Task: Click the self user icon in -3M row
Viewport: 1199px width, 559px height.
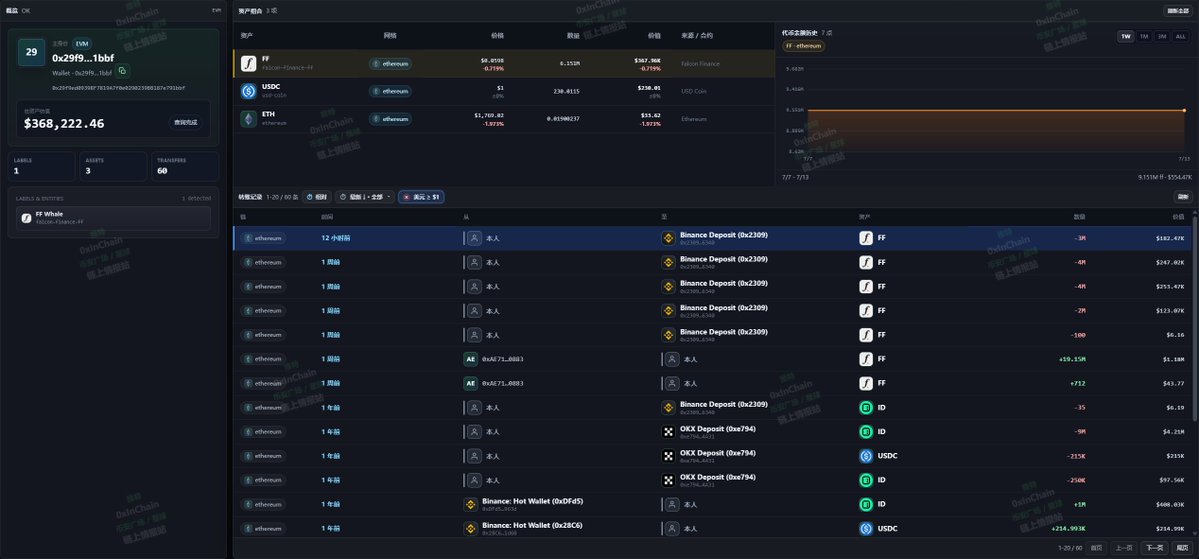Action: pyautogui.click(x=475, y=238)
